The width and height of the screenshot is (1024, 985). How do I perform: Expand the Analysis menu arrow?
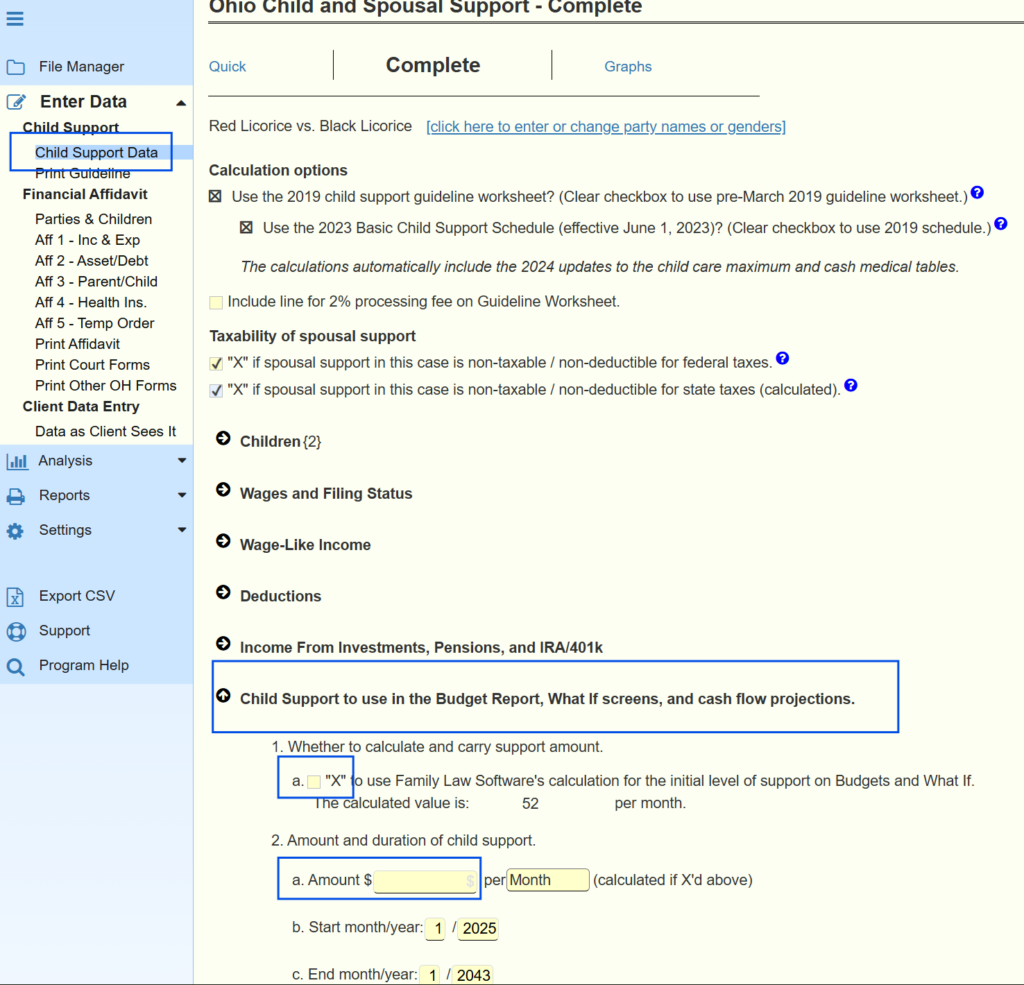point(182,460)
